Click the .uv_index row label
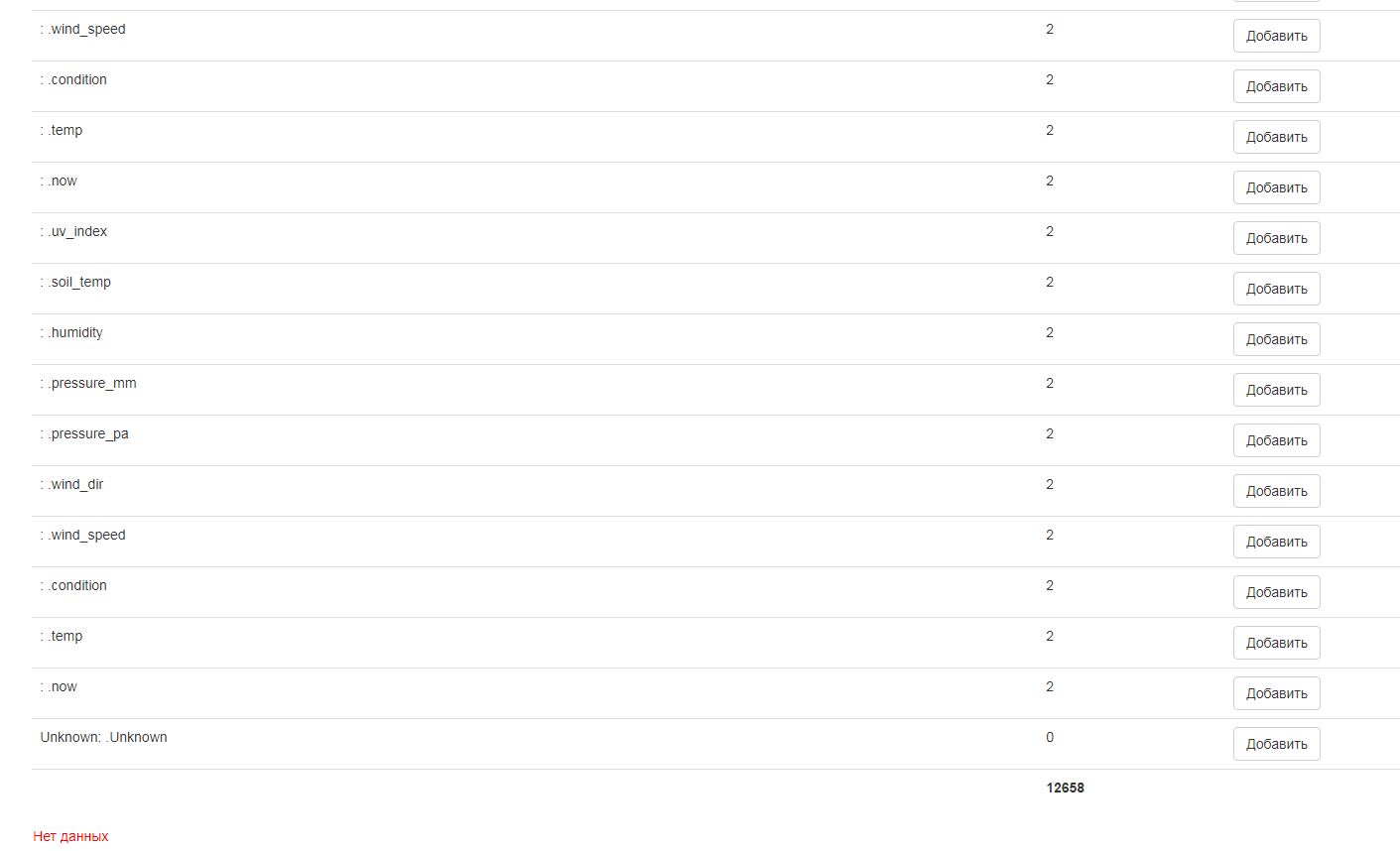 [74, 231]
